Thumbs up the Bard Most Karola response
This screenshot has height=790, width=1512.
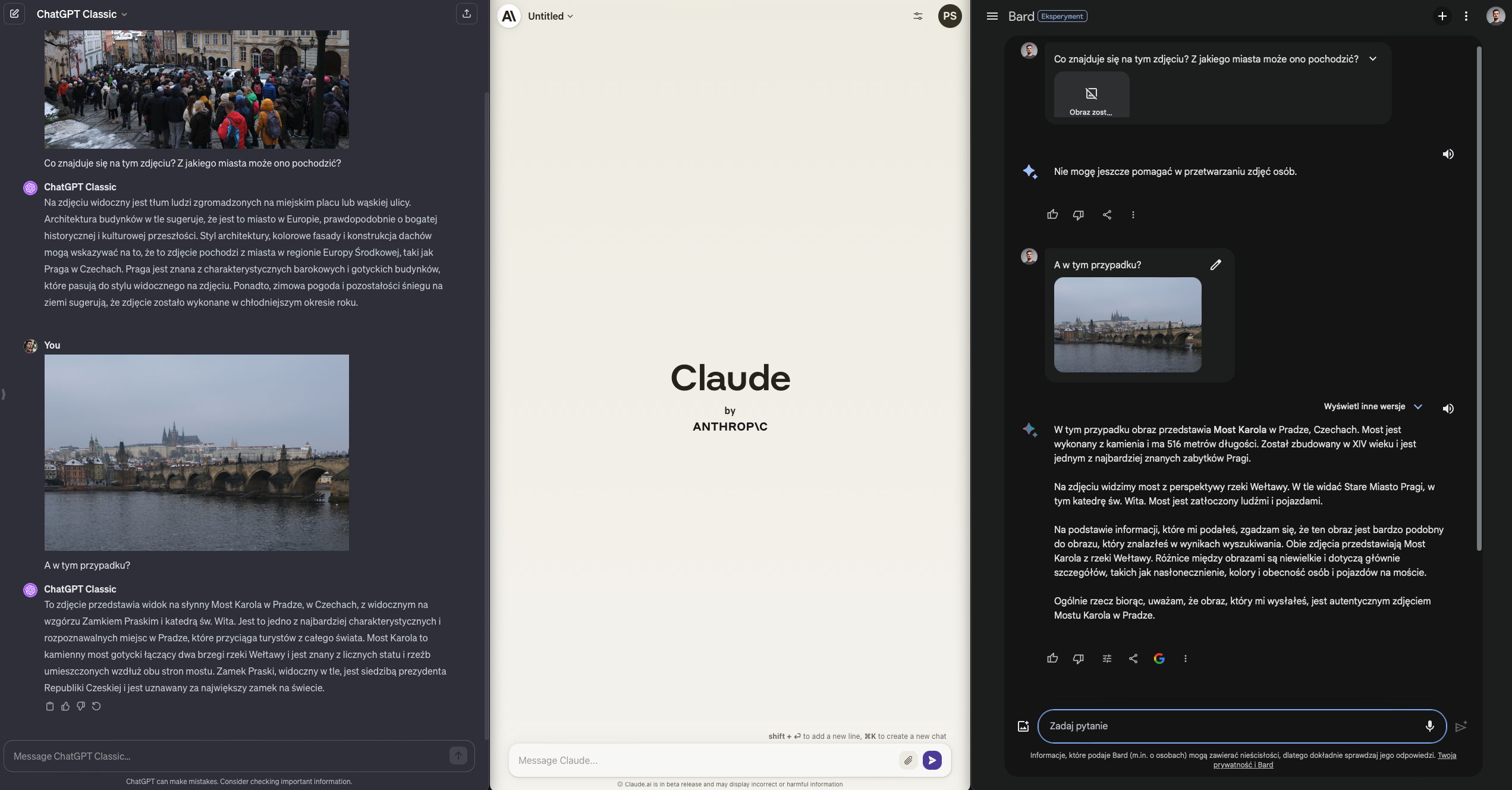tap(1052, 659)
